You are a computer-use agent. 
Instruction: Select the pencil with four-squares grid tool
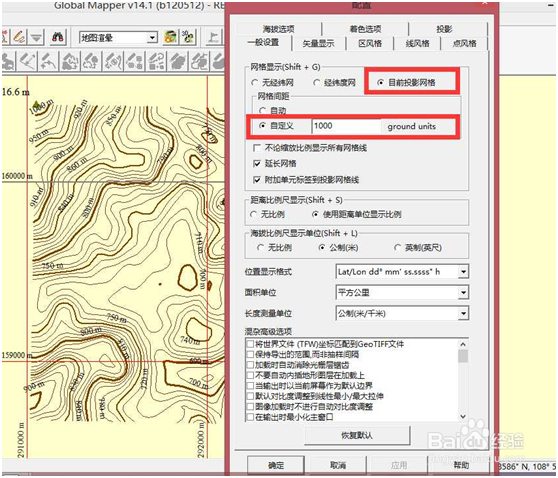click(135, 61)
